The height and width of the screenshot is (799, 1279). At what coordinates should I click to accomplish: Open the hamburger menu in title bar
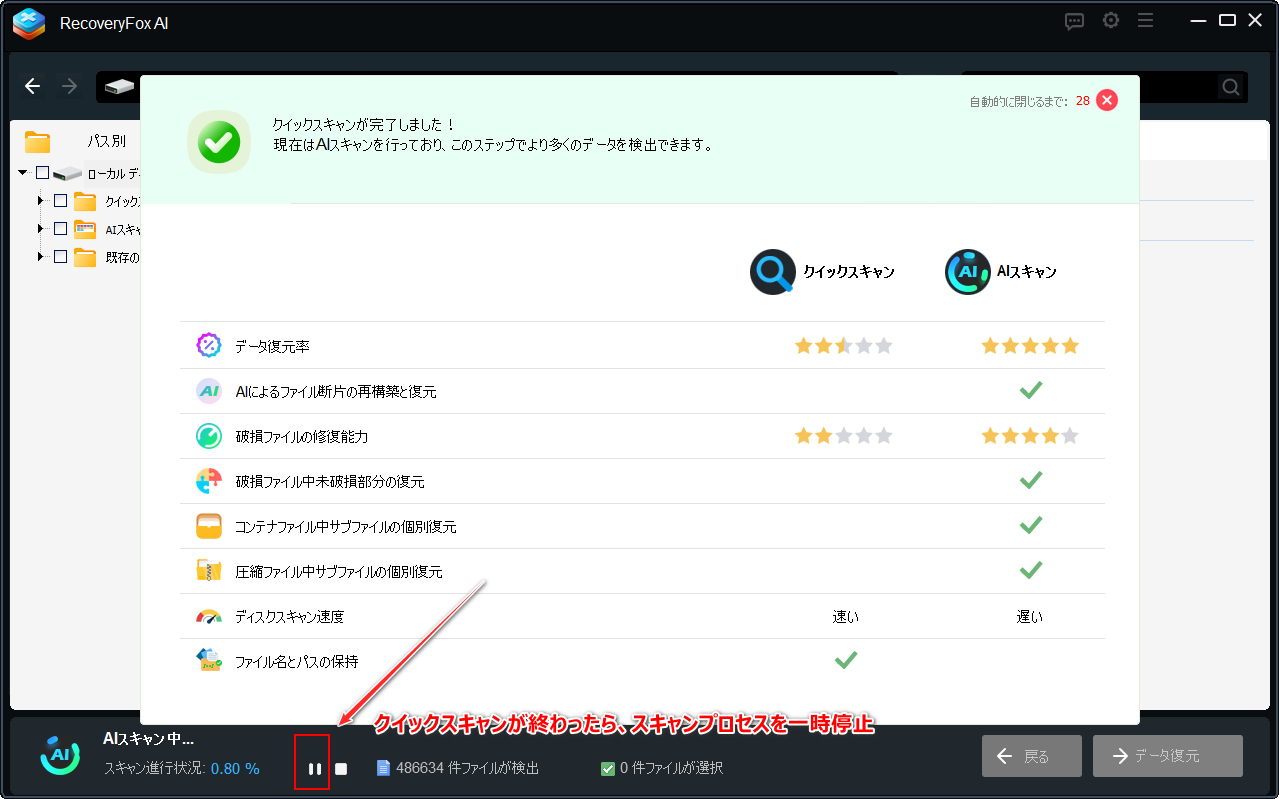point(1146,21)
